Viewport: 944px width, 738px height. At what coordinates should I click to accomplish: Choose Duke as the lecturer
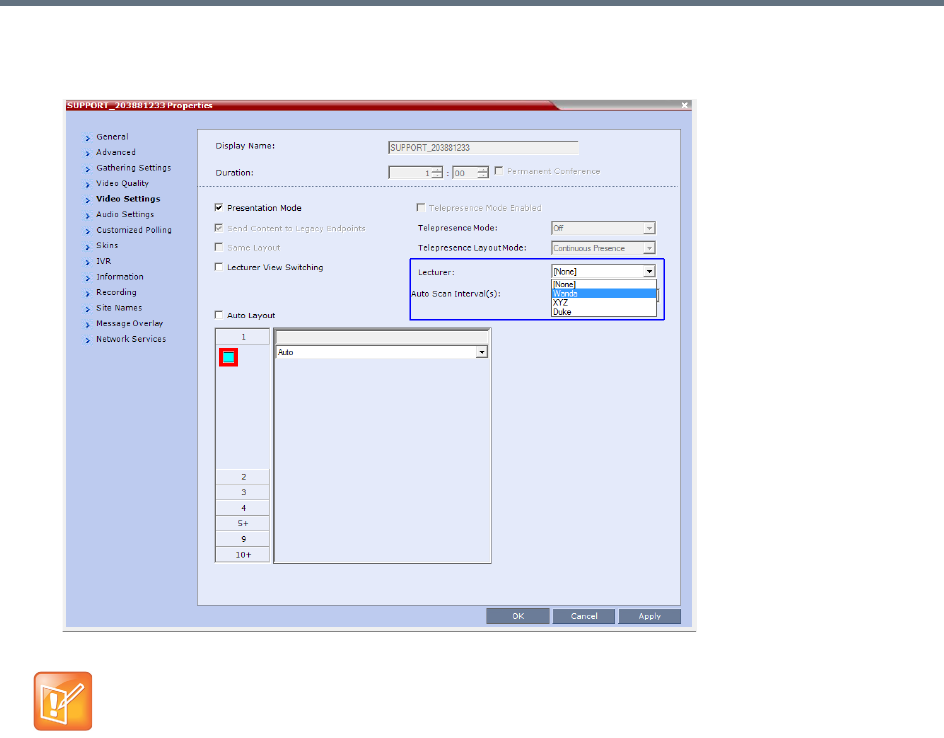tap(604, 312)
